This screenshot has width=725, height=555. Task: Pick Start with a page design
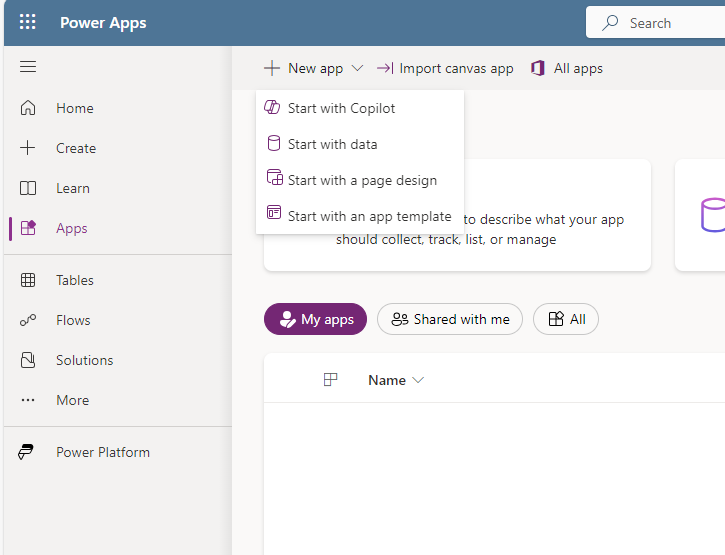tap(361, 180)
